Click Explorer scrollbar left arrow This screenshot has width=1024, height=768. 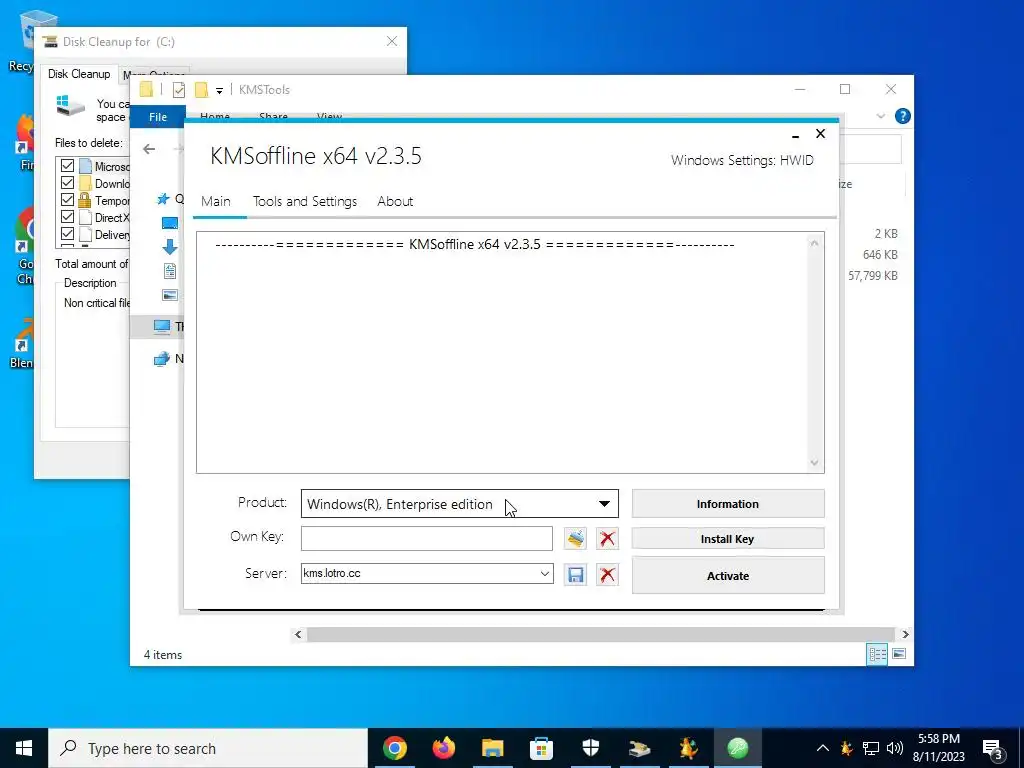coord(298,634)
